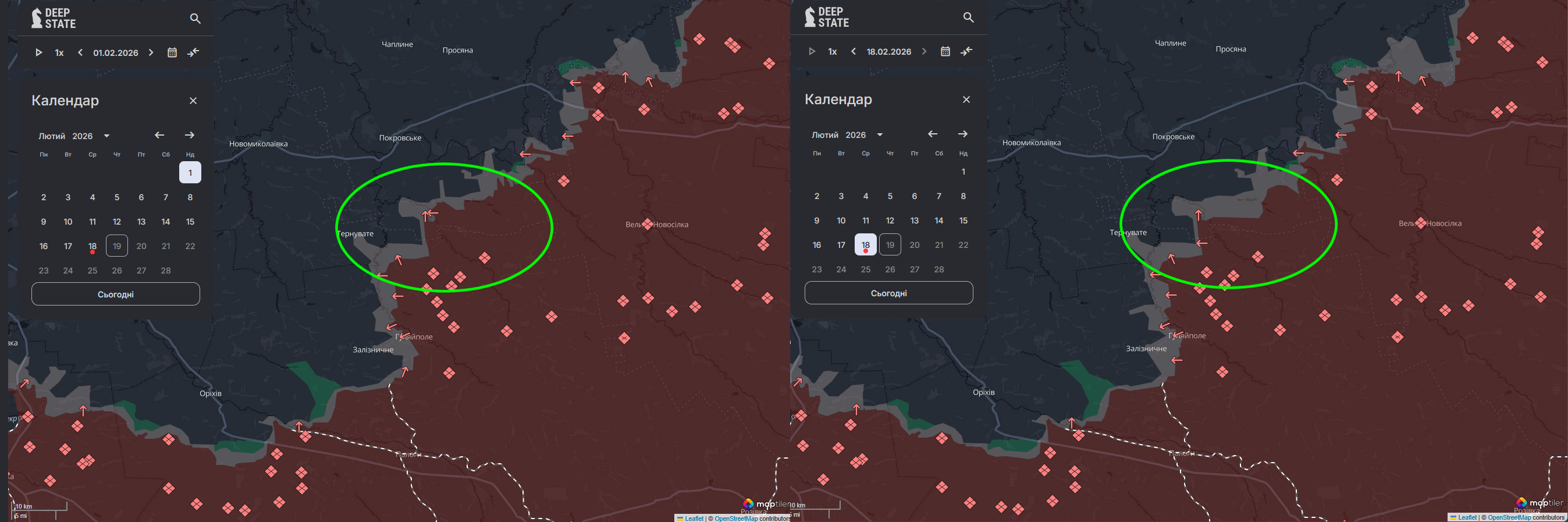Click the search icon in the left map panel
1568x522 pixels.
195,19
